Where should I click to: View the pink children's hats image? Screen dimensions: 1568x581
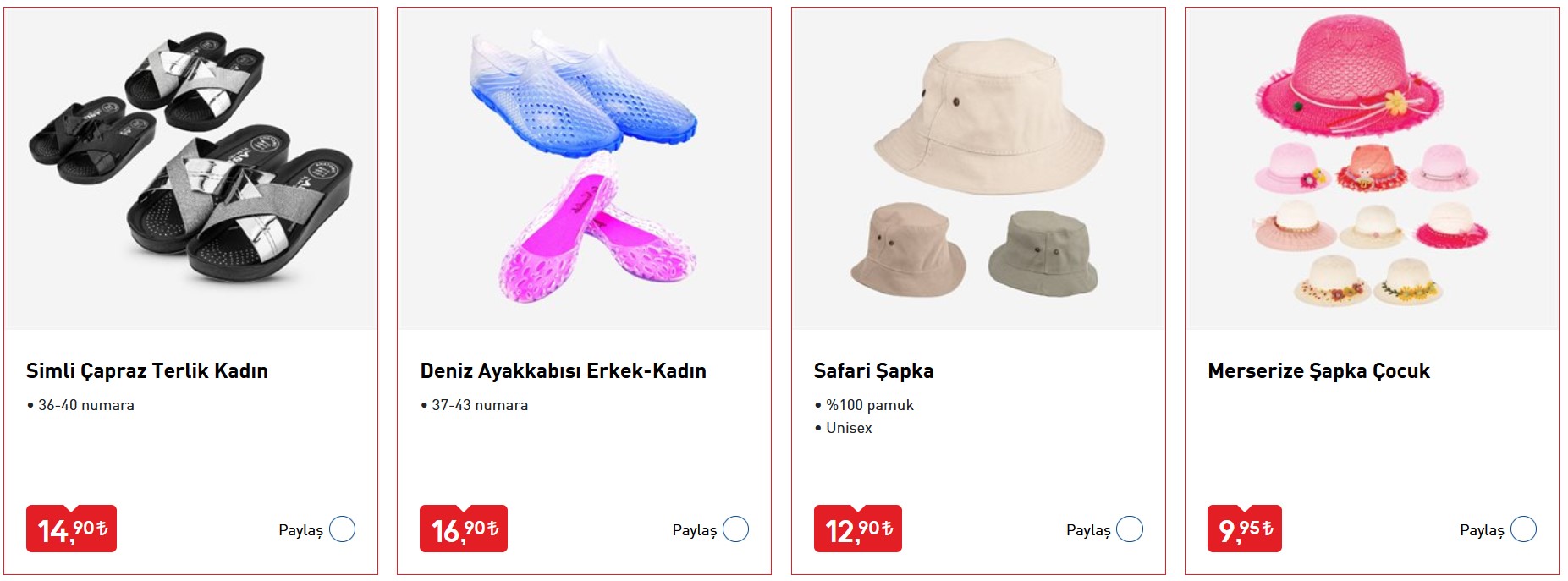pos(1372,169)
